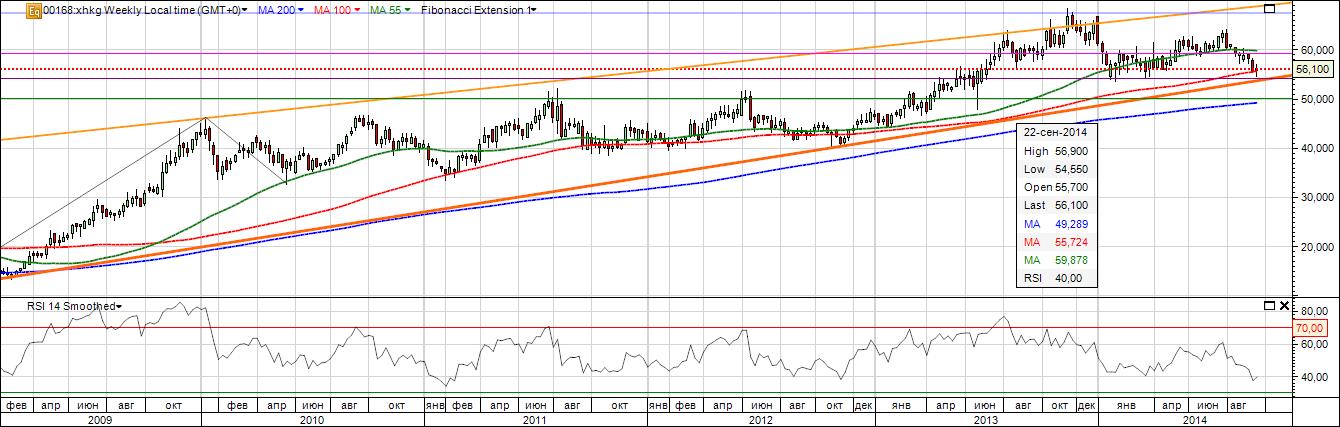This screenshot has width=1340, height=427.
Task: Click the blue MA 49,289 tooltip value
Action: coord(1073,224)
